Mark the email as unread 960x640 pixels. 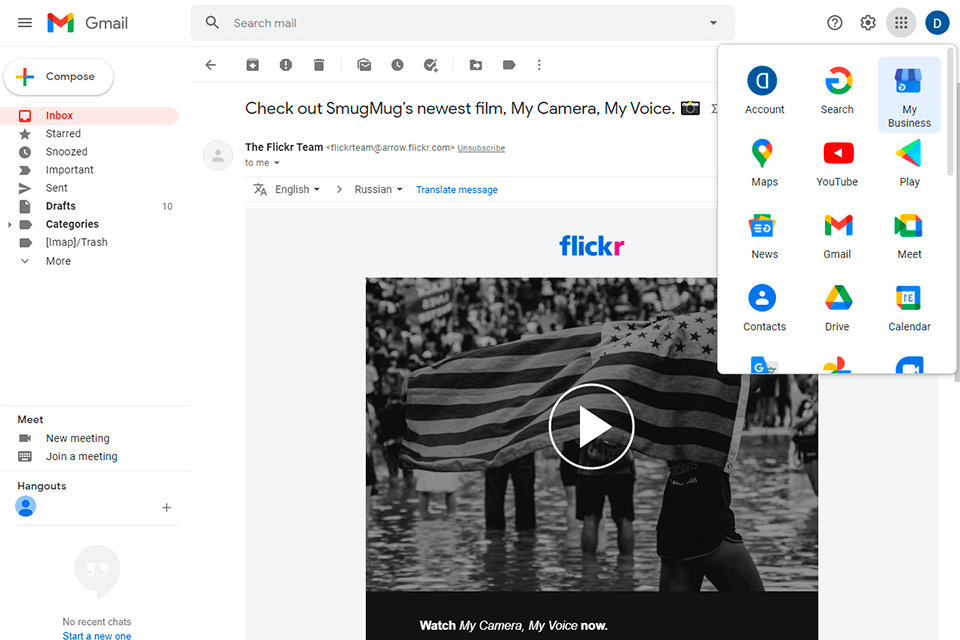pos(364,65)
